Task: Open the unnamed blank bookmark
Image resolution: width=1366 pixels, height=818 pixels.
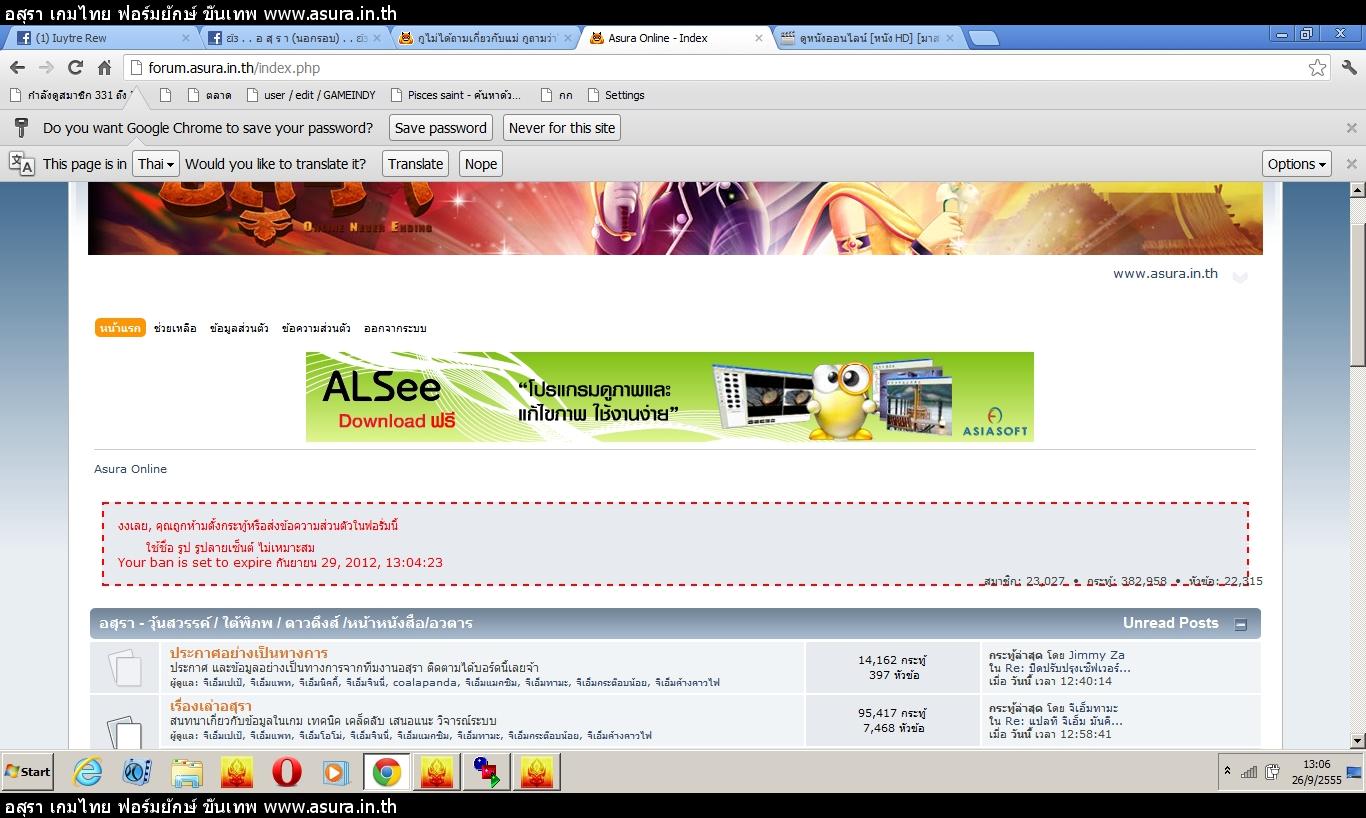Action: tap(166, 95)
